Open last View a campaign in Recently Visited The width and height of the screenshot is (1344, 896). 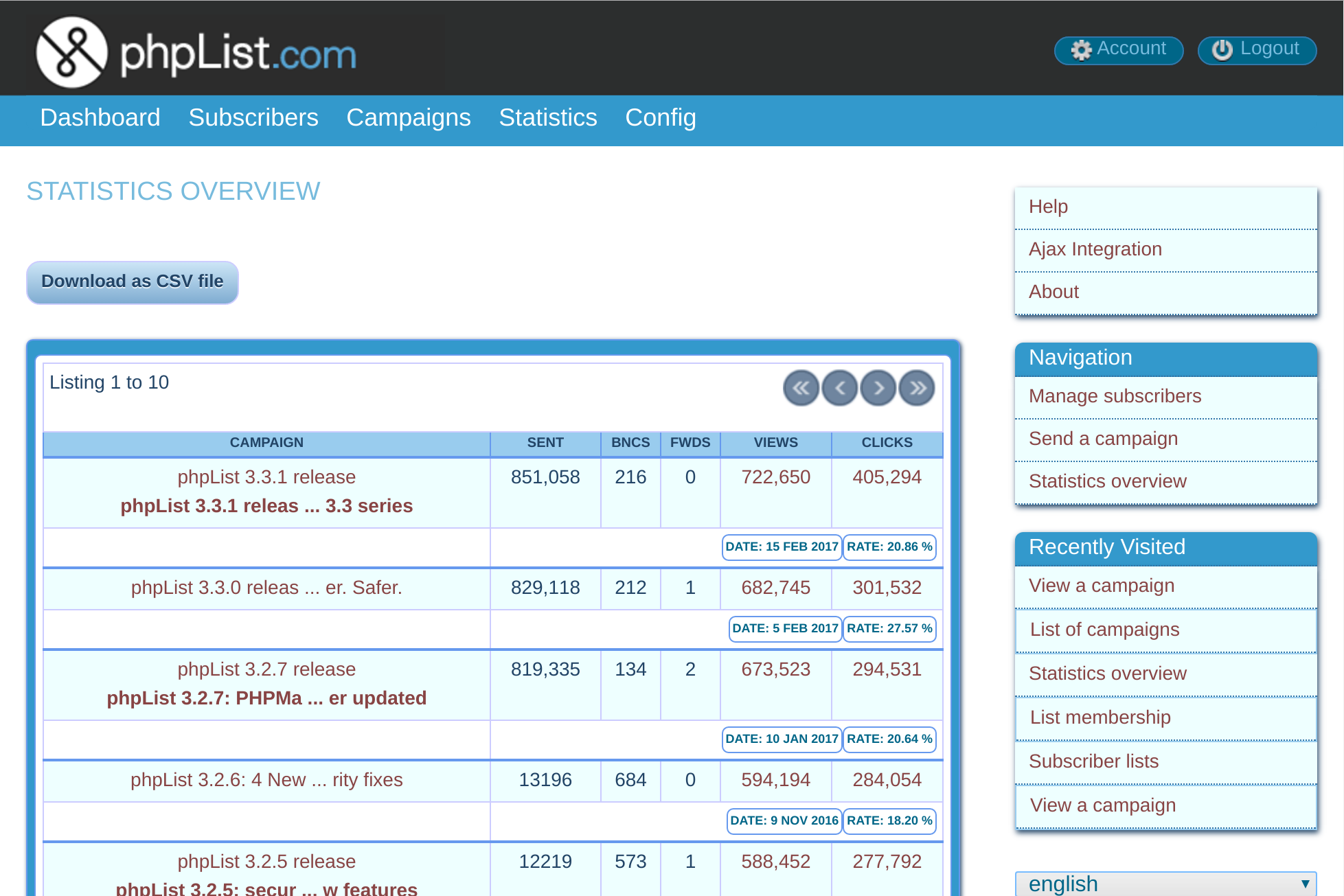(x=1165, y=805)
